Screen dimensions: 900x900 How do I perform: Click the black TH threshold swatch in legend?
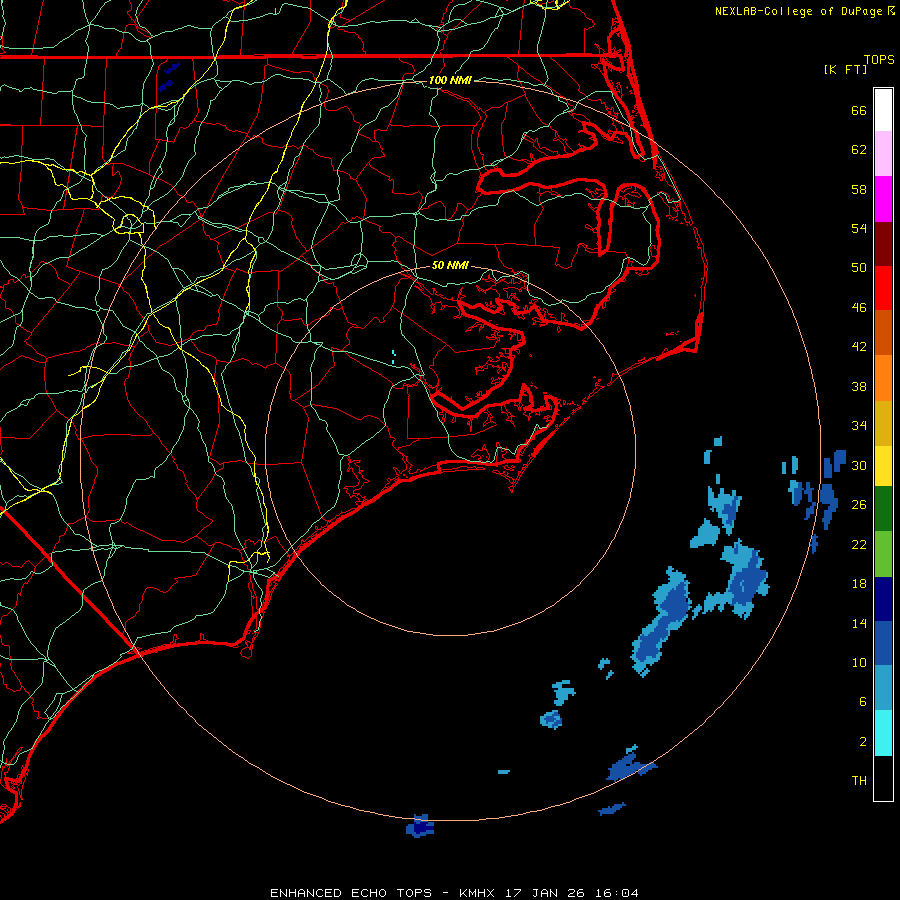[883, 778]
